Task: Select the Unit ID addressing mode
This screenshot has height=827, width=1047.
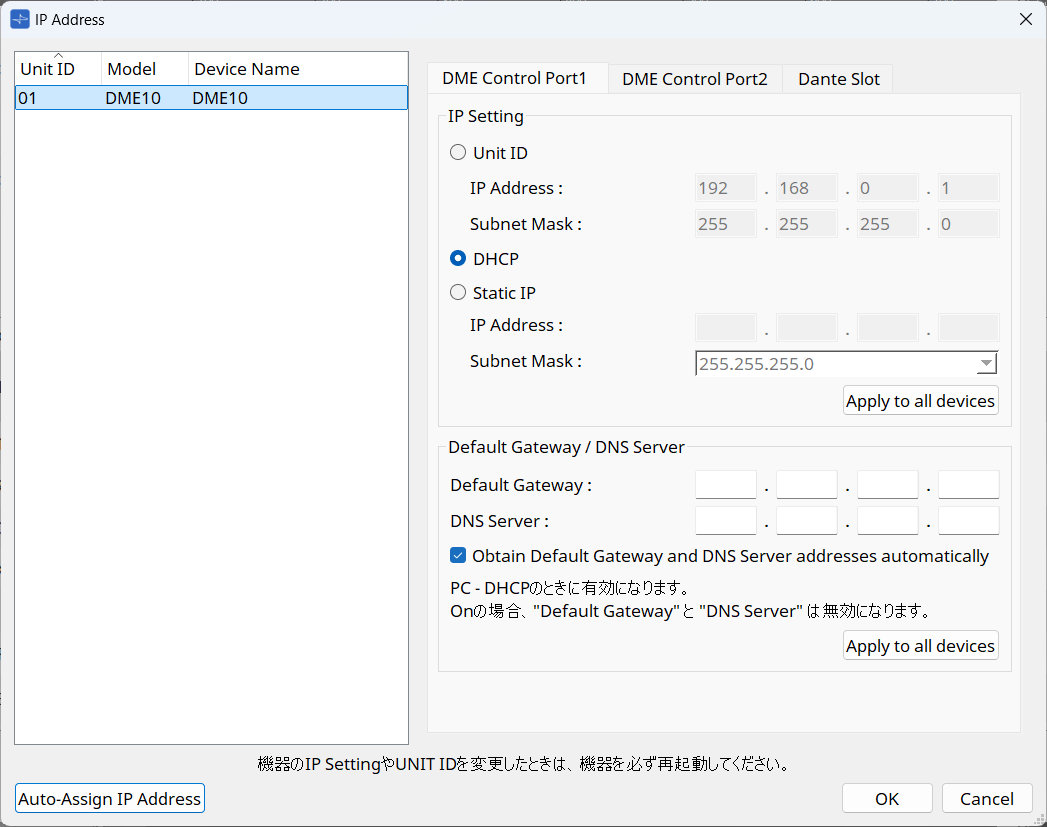Action: pyautogui.click(x=458, y=152)
